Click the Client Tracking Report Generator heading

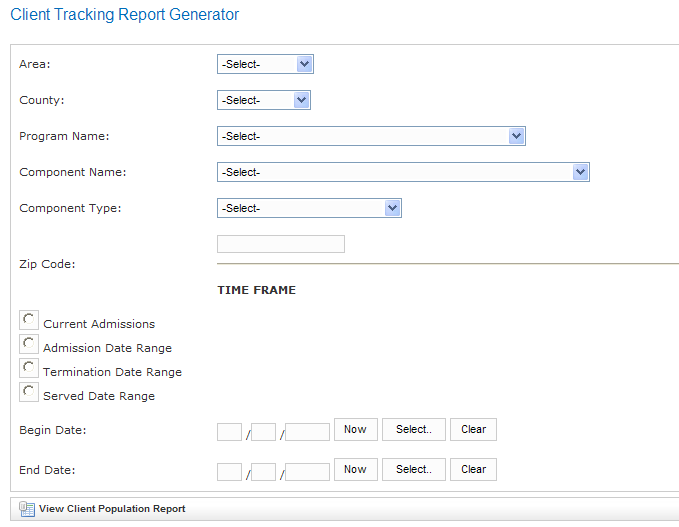(x=124, y=14)
